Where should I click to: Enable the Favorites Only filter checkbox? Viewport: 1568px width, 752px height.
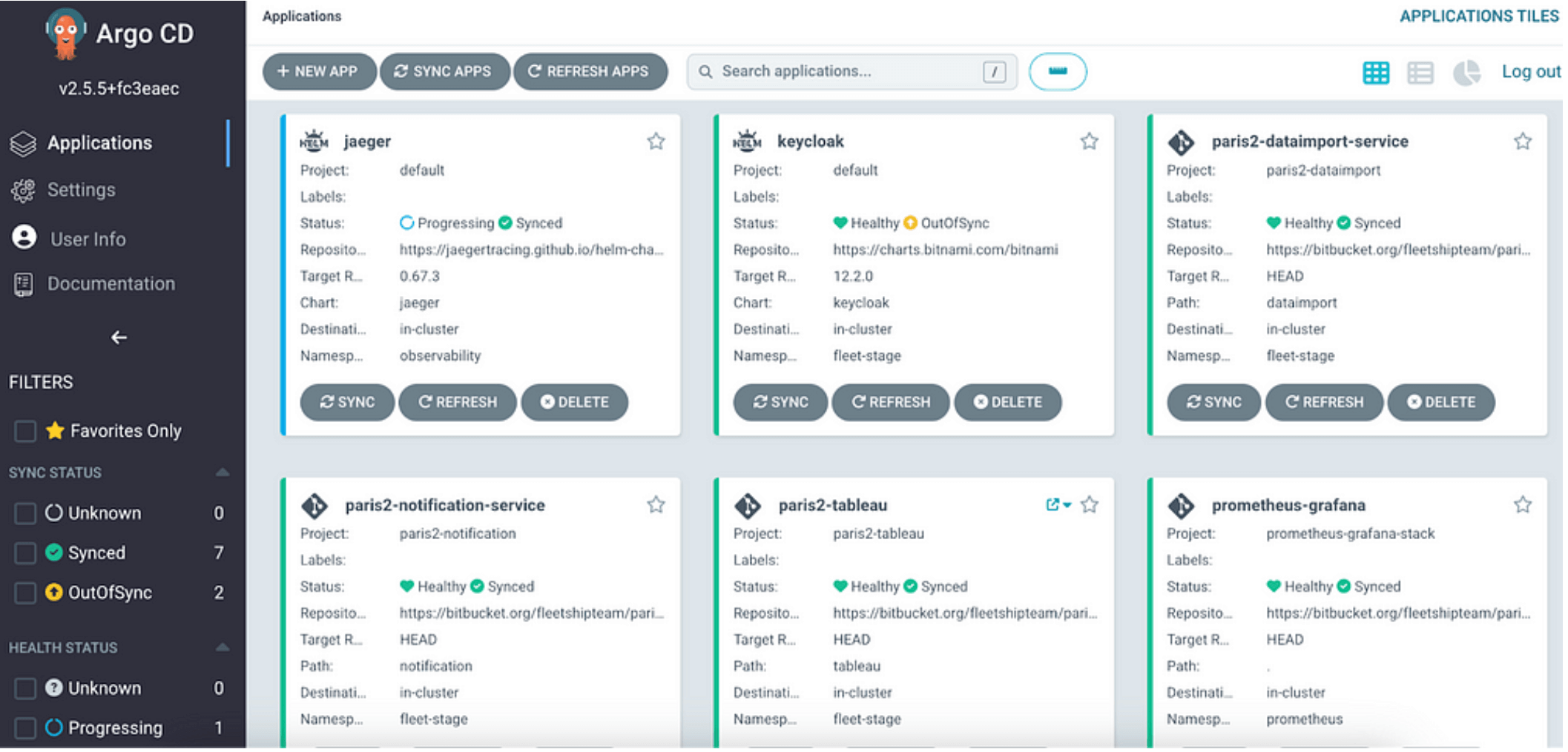click(x=25, y=431)
